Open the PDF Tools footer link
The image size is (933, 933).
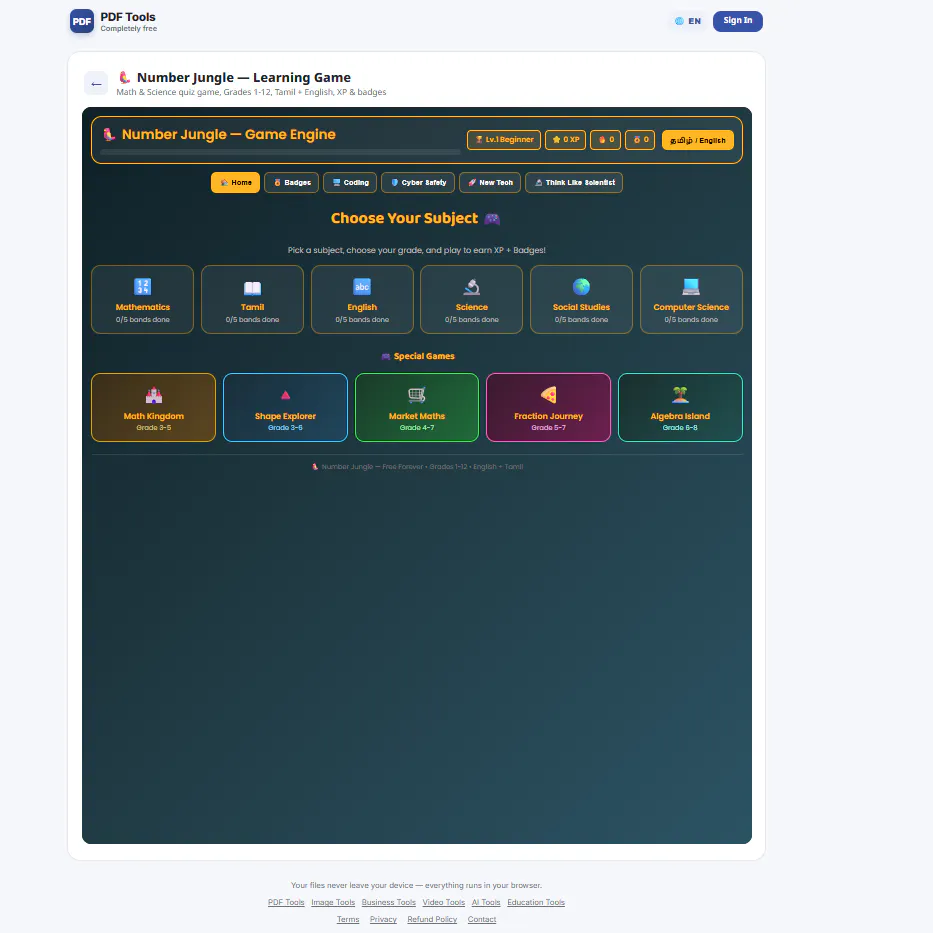(x=286, y=902)
